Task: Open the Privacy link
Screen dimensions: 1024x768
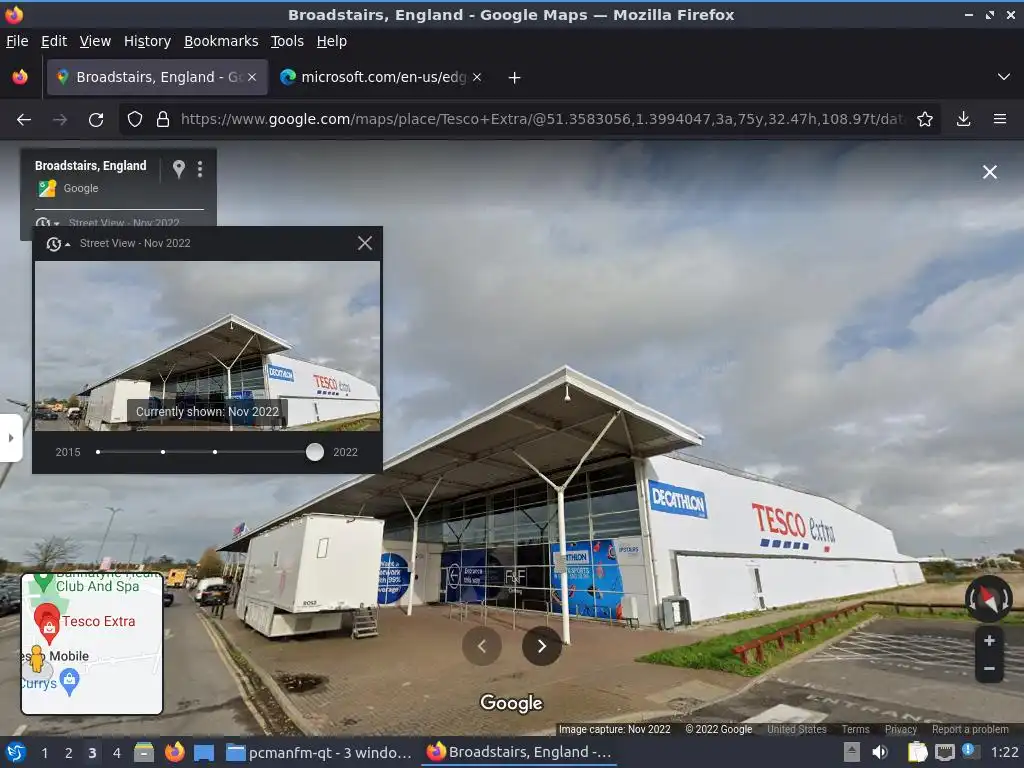Action: tap(901, 729)
